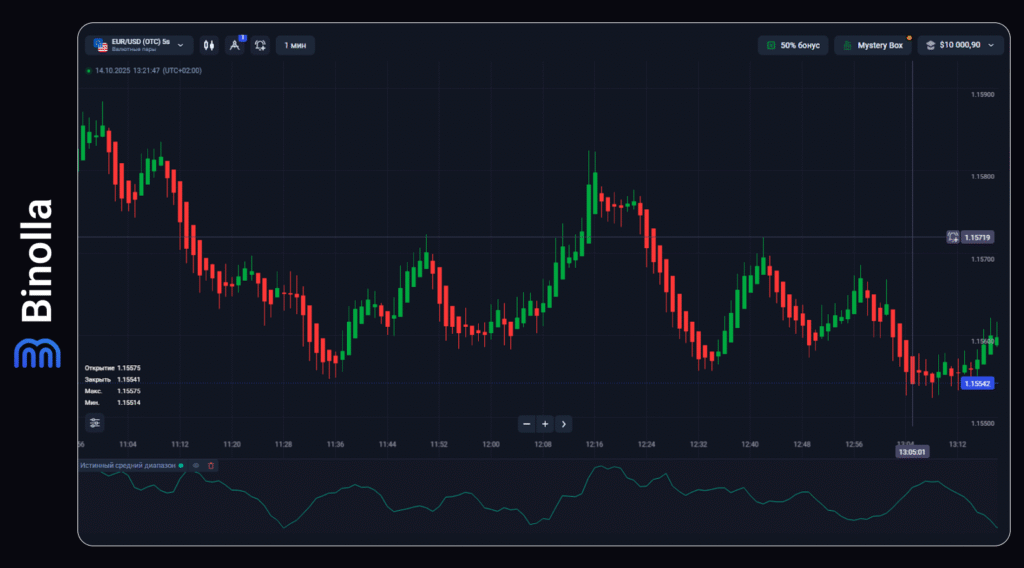Screen dimensions: 1024x568
Task: Click the 50% бонус button
Action: pos(792,45)
